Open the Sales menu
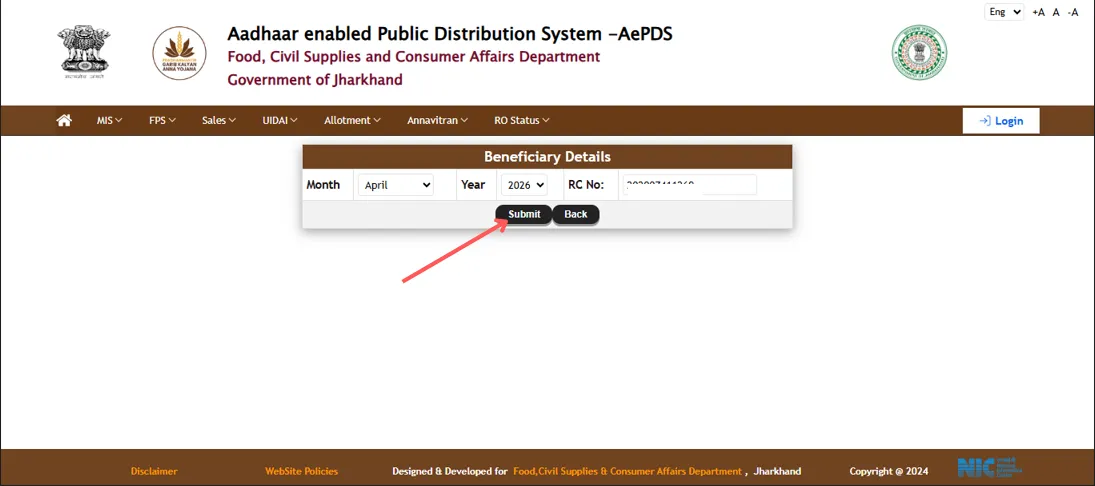Image resolution: width=1095 pixels, height=486 pixels. [x=218, y=120]
